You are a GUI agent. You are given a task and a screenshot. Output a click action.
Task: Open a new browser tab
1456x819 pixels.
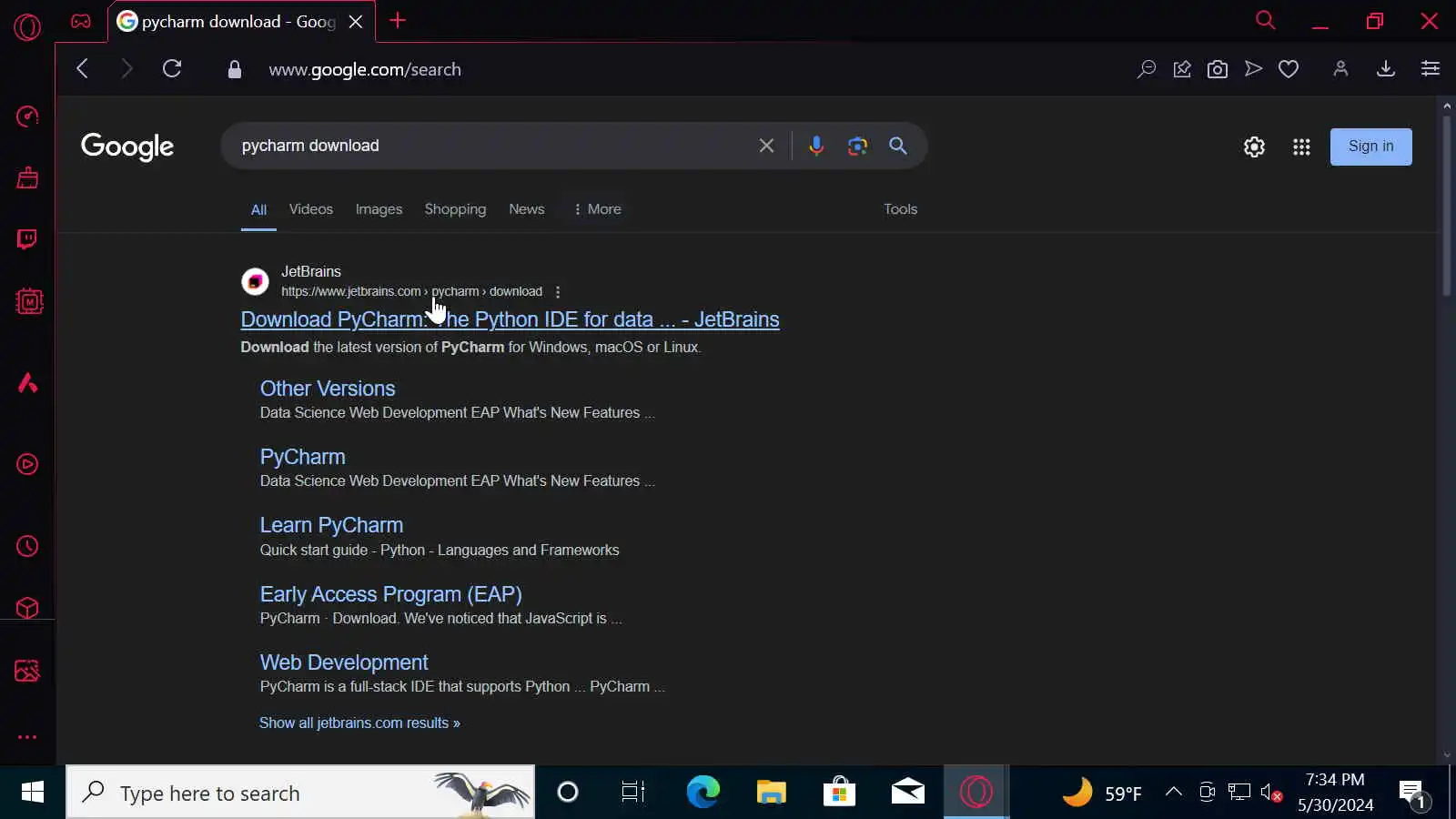pyautogui.click(x=398, y=21)
